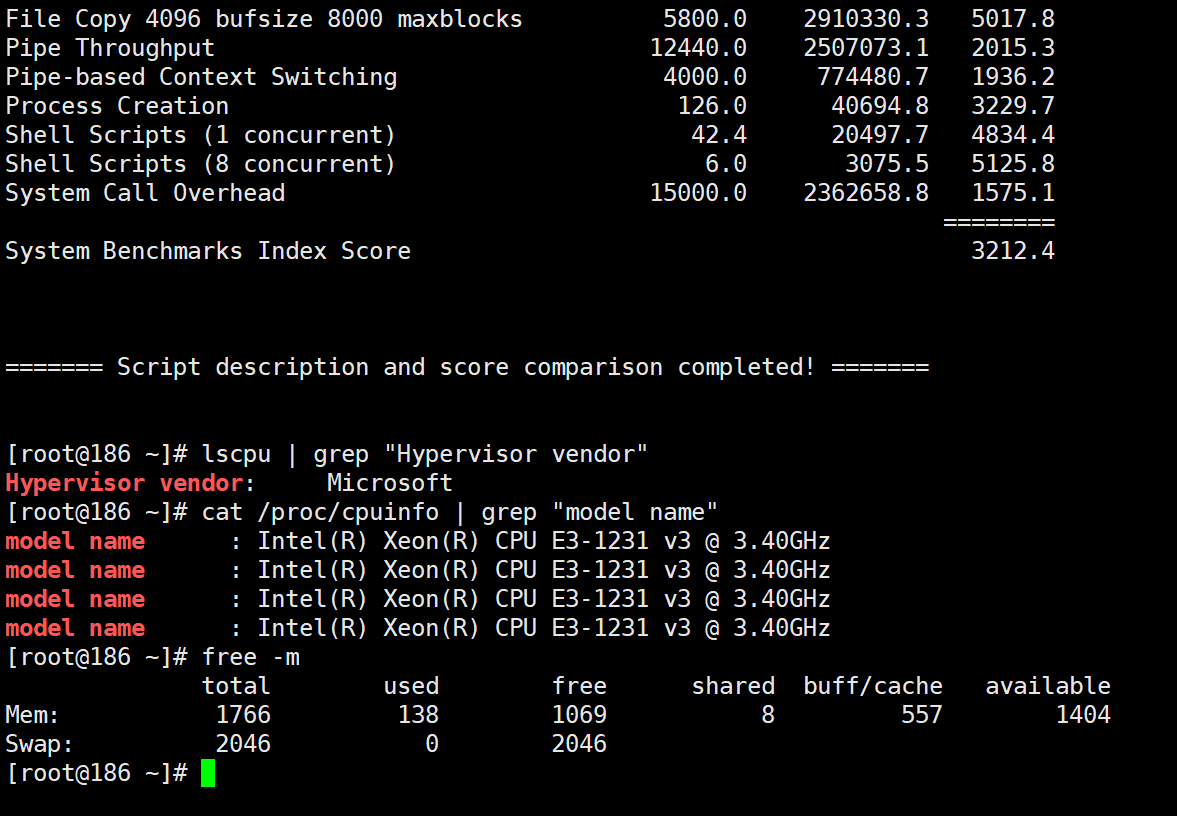Click the Script description completed message
Screen dimensions: 1177x816
[467, 367]
